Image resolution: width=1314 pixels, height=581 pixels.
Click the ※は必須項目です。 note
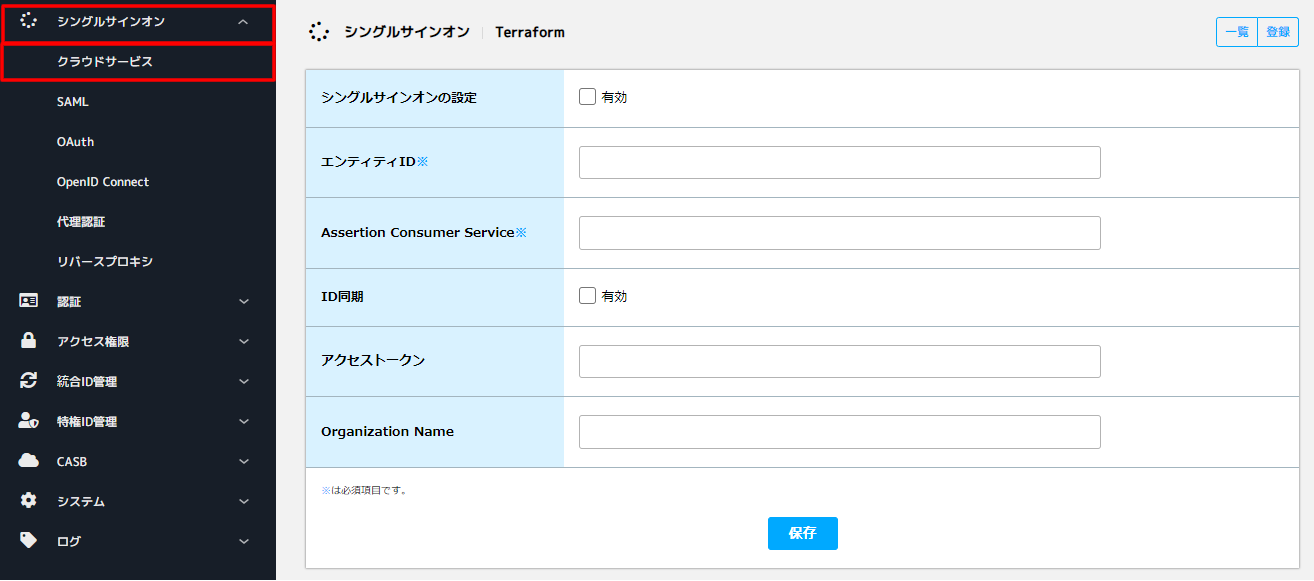coord(364,490)
